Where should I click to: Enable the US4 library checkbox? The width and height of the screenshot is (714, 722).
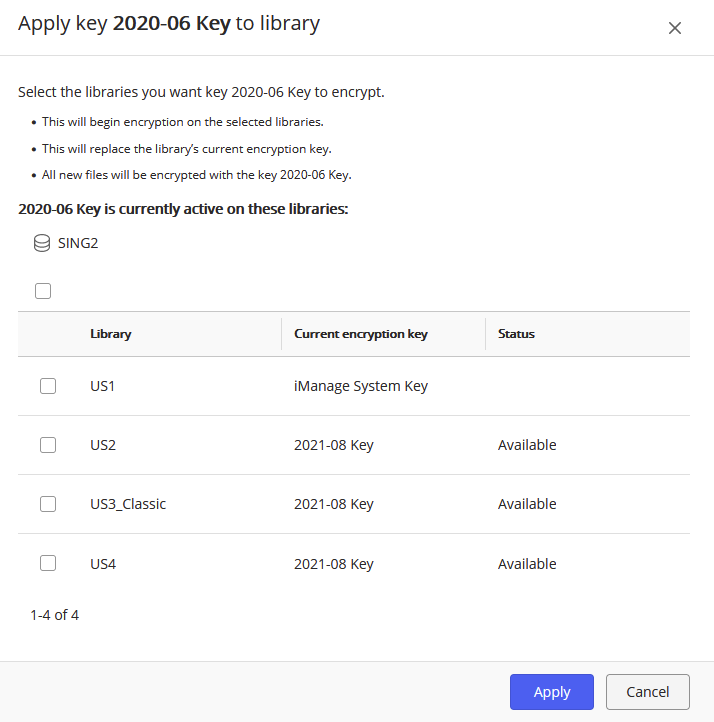point(48,564)
